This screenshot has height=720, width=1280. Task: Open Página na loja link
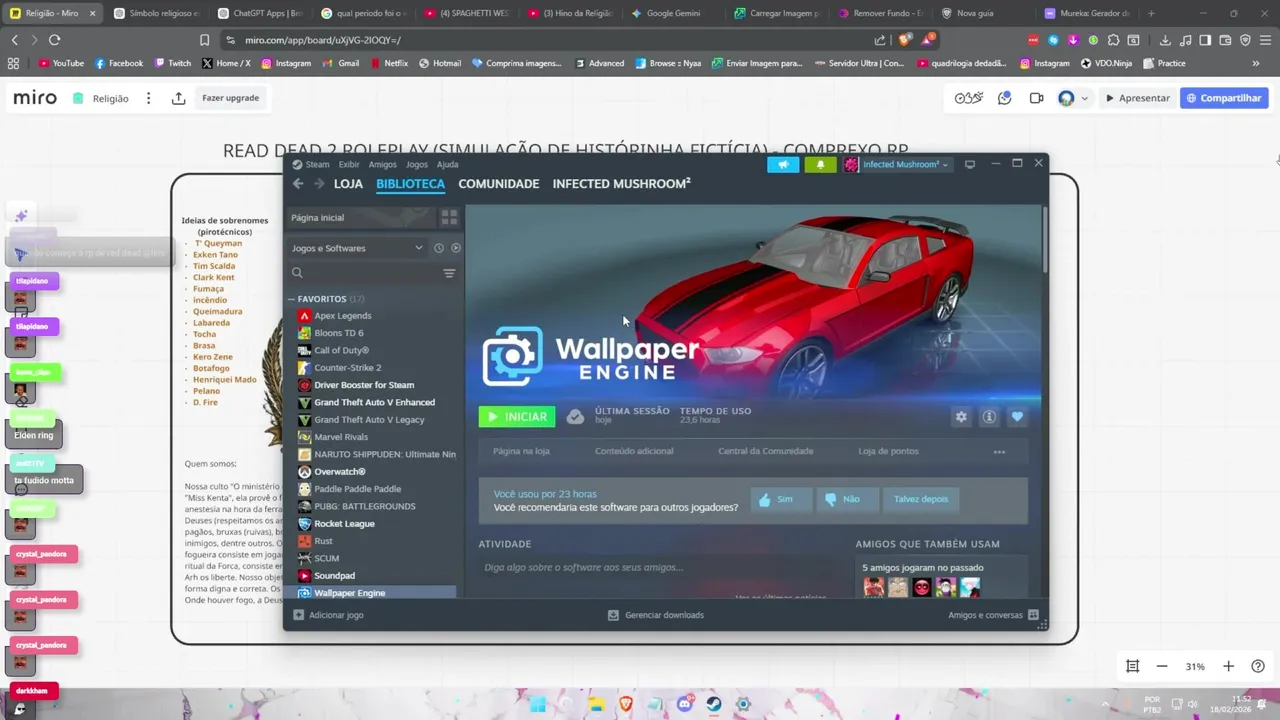coord(521,451)
